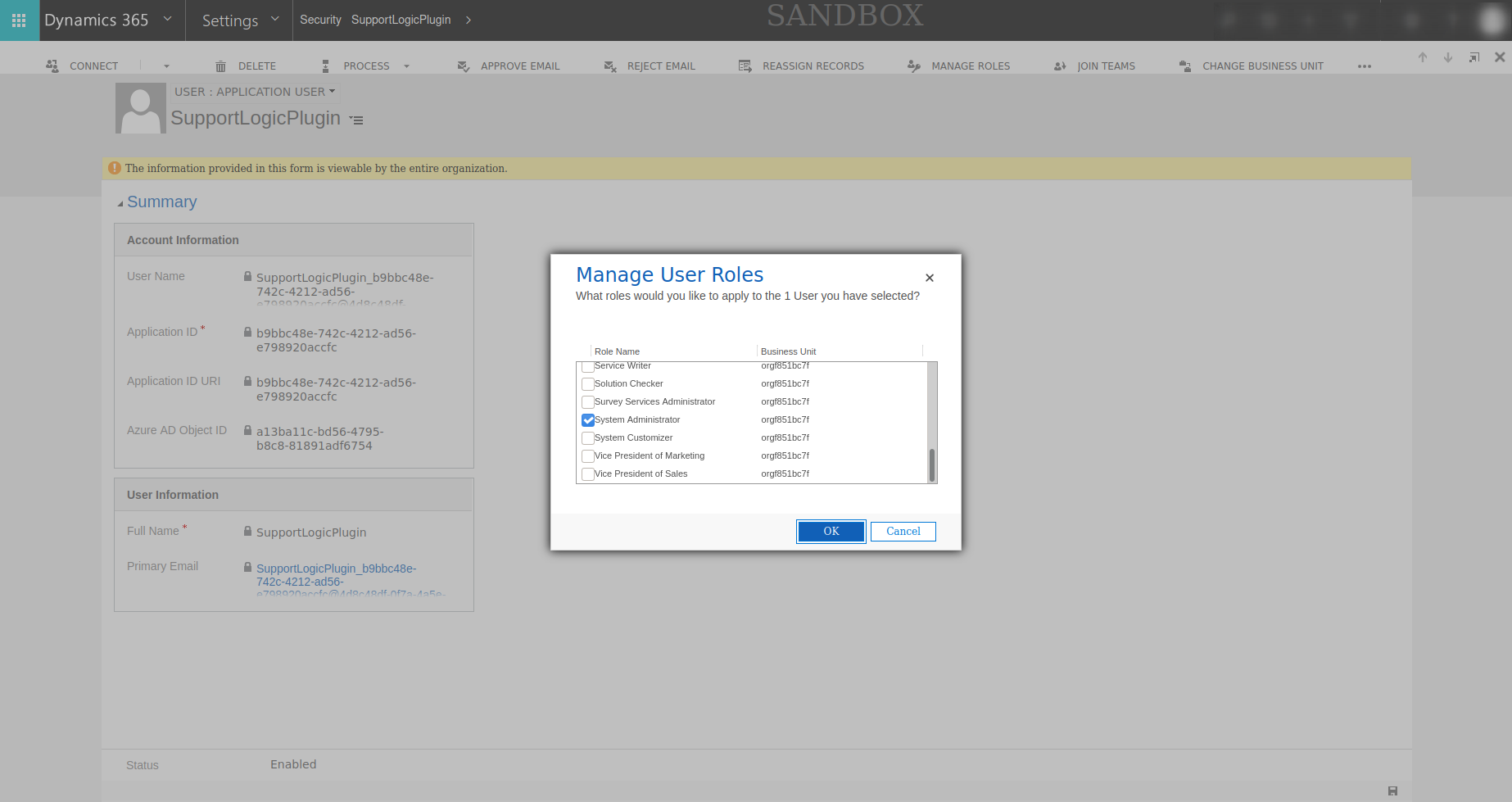Click the Reject Email command
Viewport: 1512px width, 802px height.
tap(650, 66)
